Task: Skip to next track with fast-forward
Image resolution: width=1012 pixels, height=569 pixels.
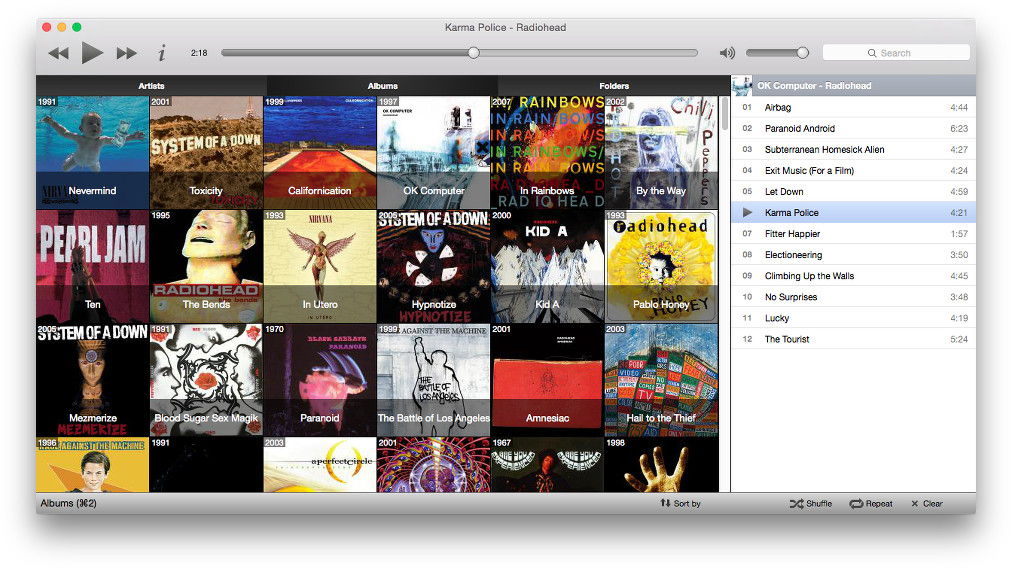Action: click(x=126, y=53)
